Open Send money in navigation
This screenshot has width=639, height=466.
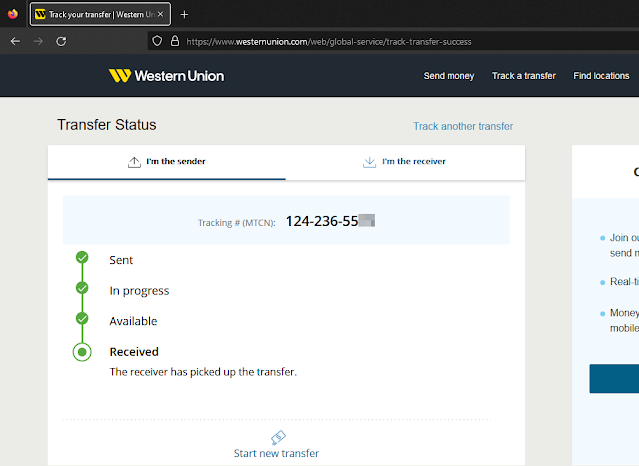(449, 76)
